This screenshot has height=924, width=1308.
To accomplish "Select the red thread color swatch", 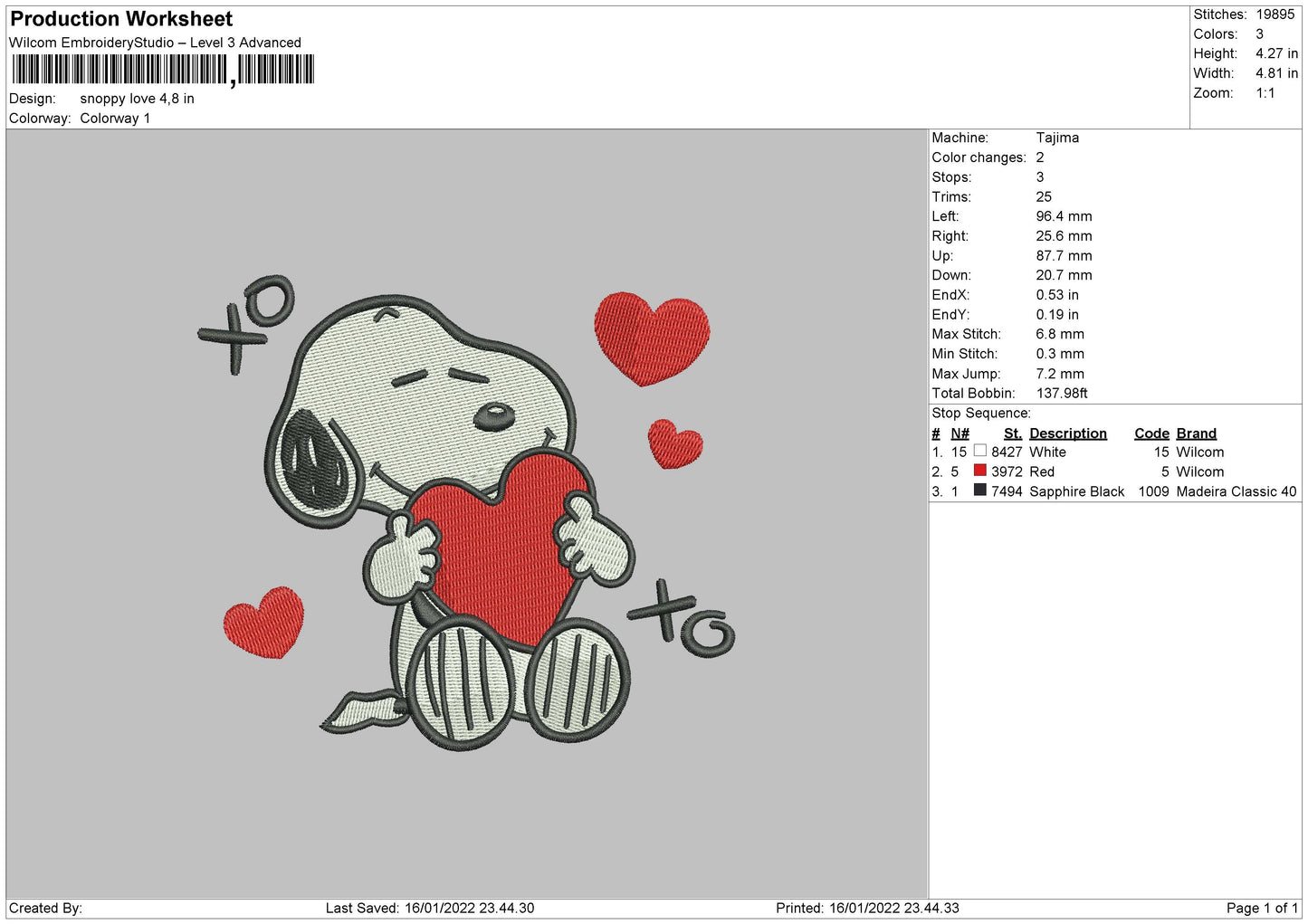I will tap(979, 471).
